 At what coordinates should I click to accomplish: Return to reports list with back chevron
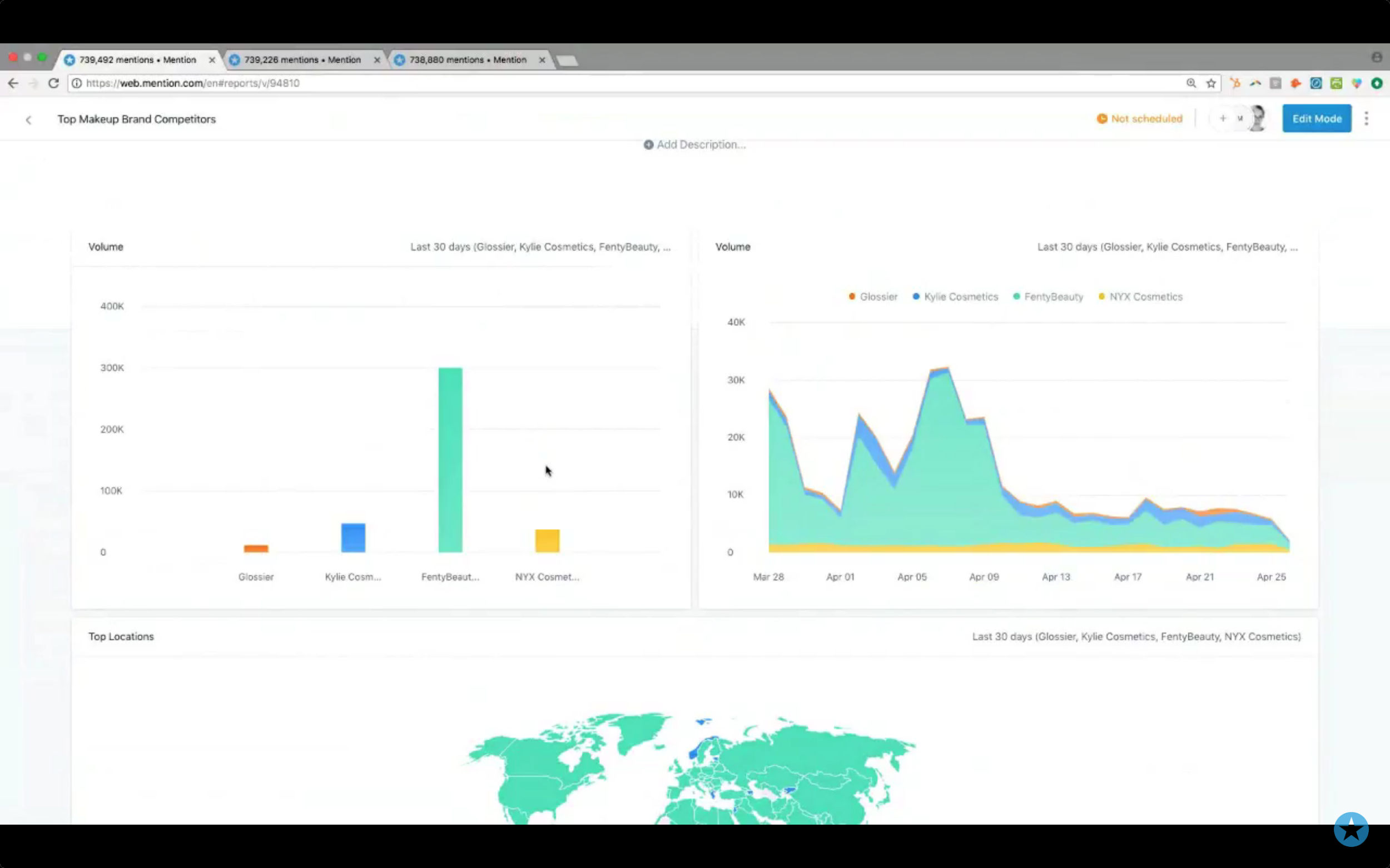[x=28, y=119]
